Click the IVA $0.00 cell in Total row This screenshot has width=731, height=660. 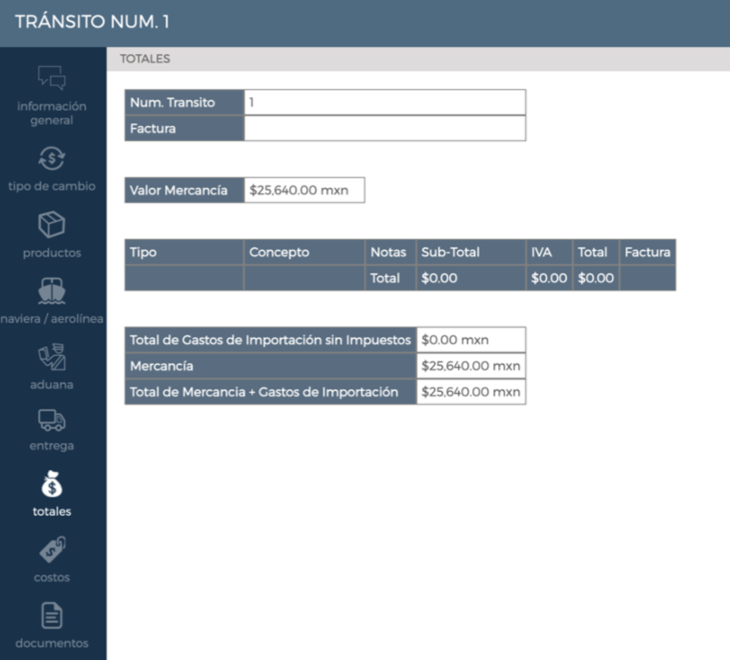click(x=549, y=278)
